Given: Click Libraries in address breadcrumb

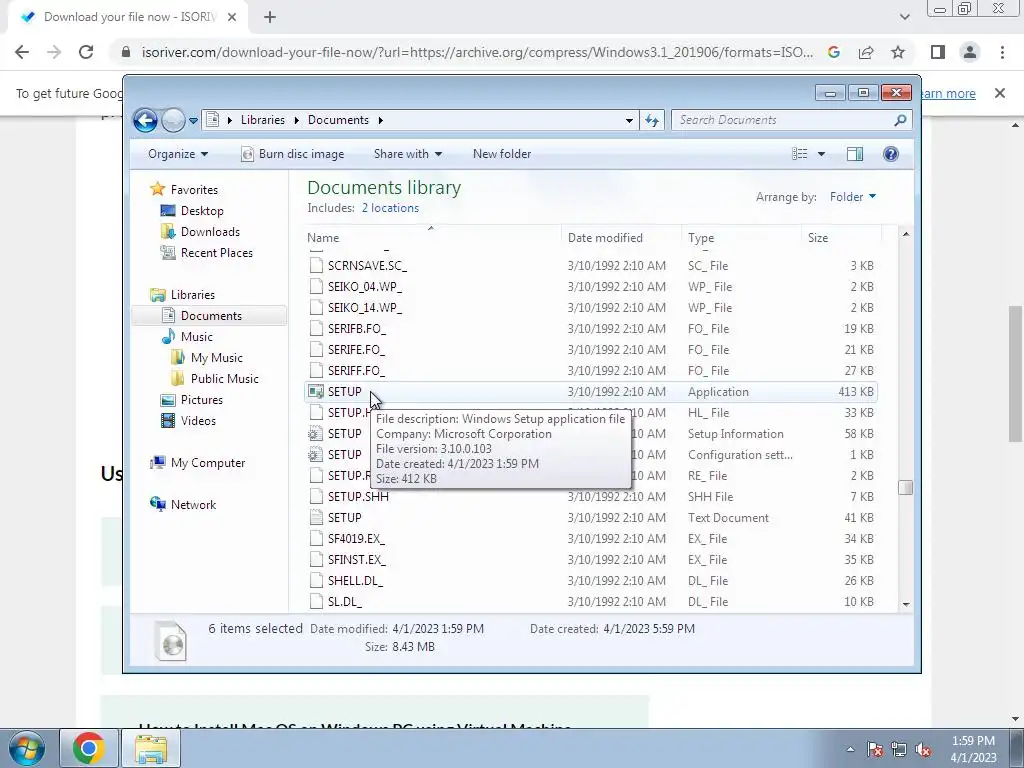Looking at the screenshot, I should pyautogui.click(x=263, y=120).
